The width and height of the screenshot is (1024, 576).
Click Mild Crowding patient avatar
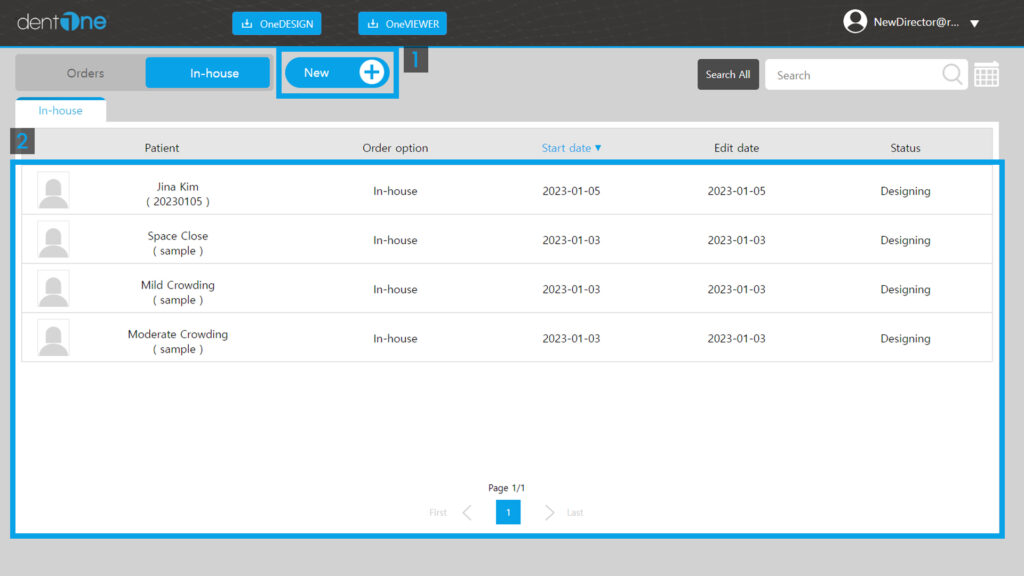click(53, 289)
